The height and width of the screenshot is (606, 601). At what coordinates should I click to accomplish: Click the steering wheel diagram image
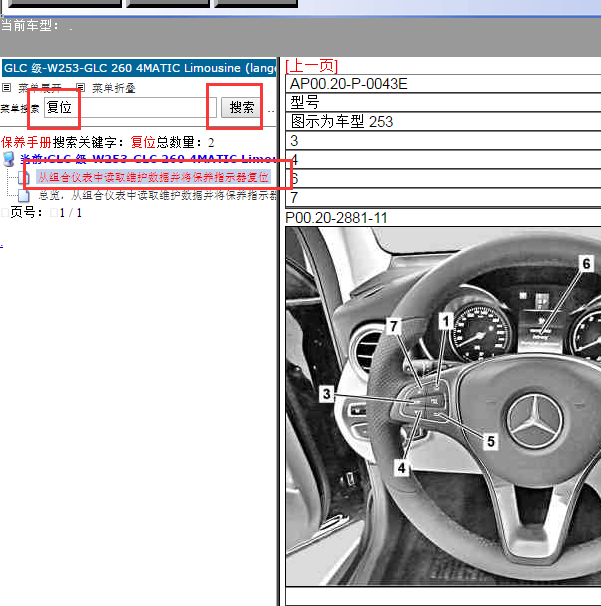click(x=443, y=406)
